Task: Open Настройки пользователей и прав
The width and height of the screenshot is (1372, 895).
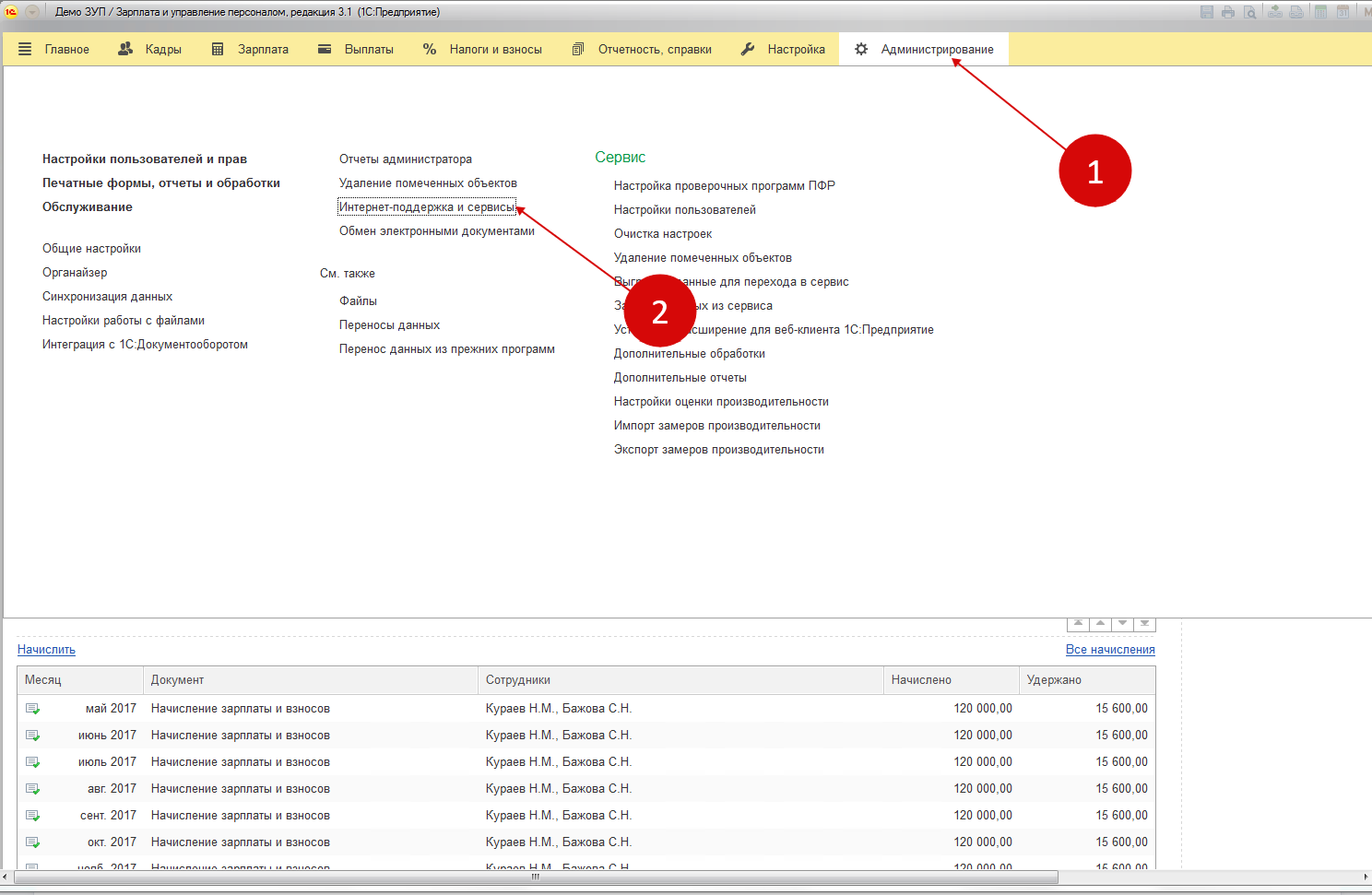Action: (x=145, y=159)
